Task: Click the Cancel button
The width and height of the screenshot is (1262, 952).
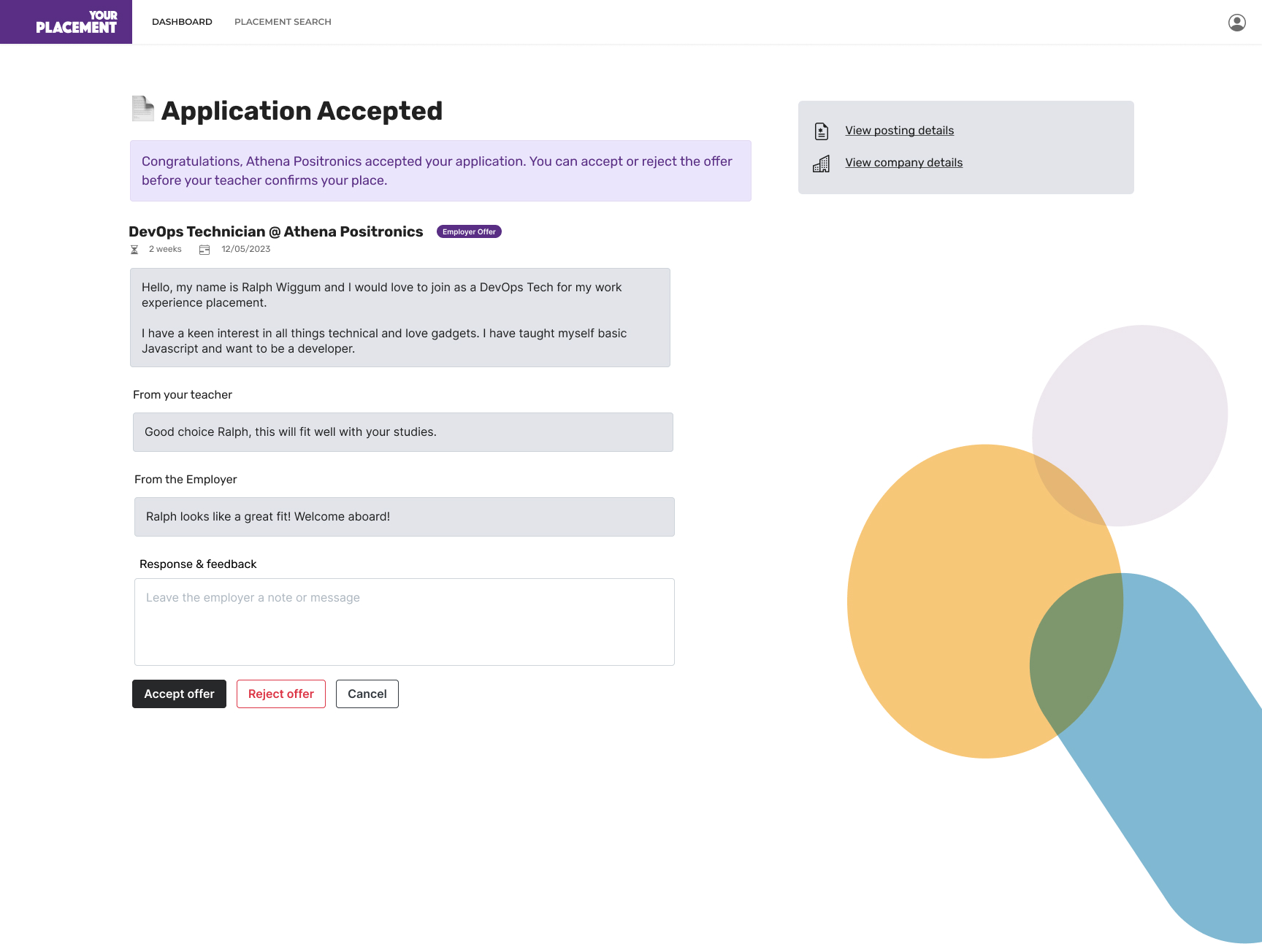Action: (367, 694)
